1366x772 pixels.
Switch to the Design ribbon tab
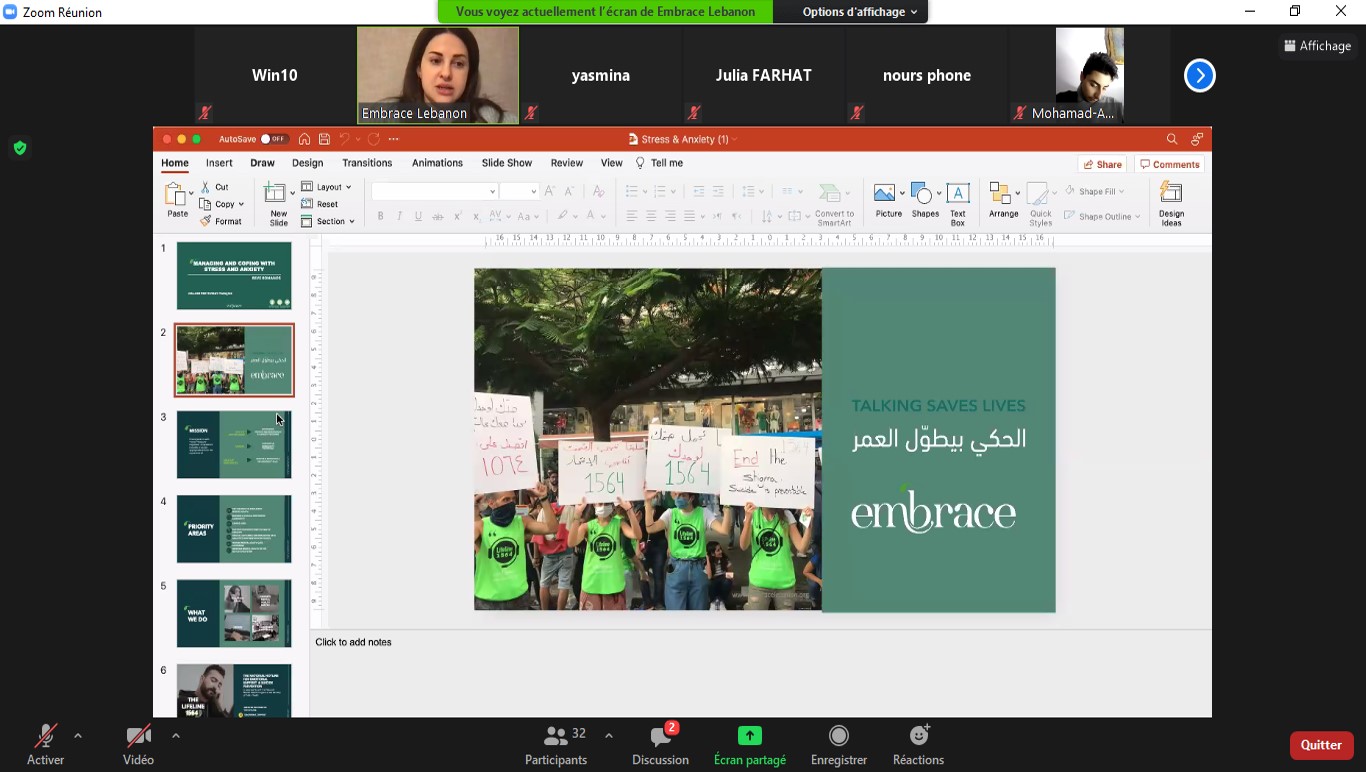tap(307, 163)
